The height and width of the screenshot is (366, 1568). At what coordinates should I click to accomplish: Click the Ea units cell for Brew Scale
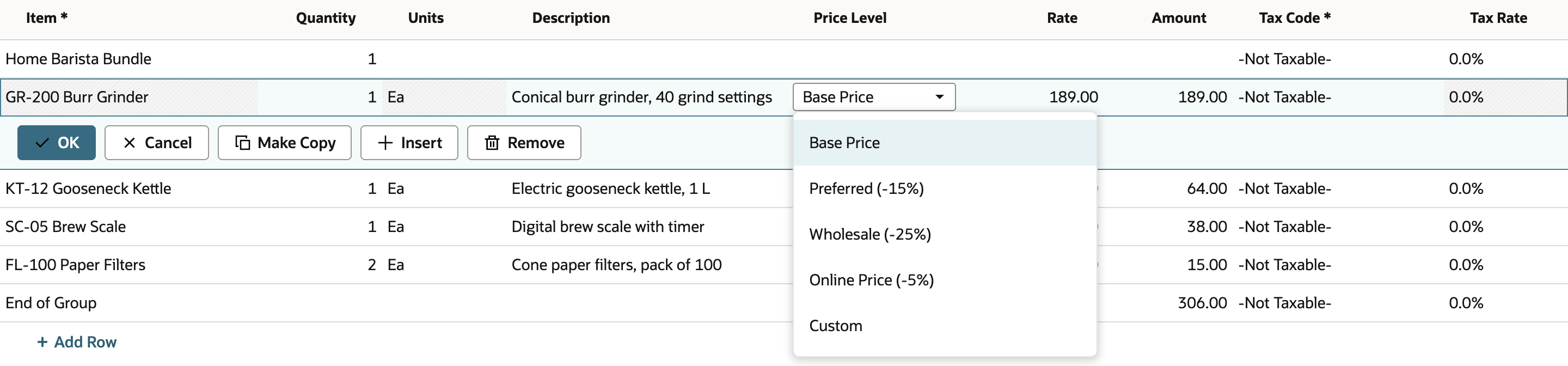(396, 227)
